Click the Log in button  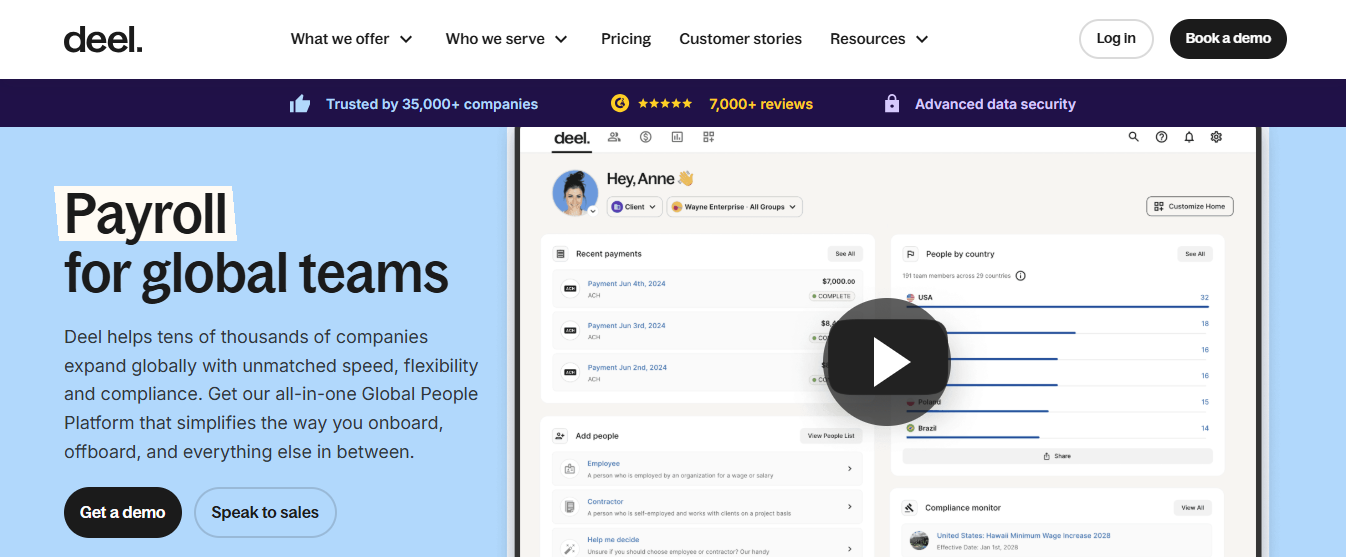point(1116,39)
